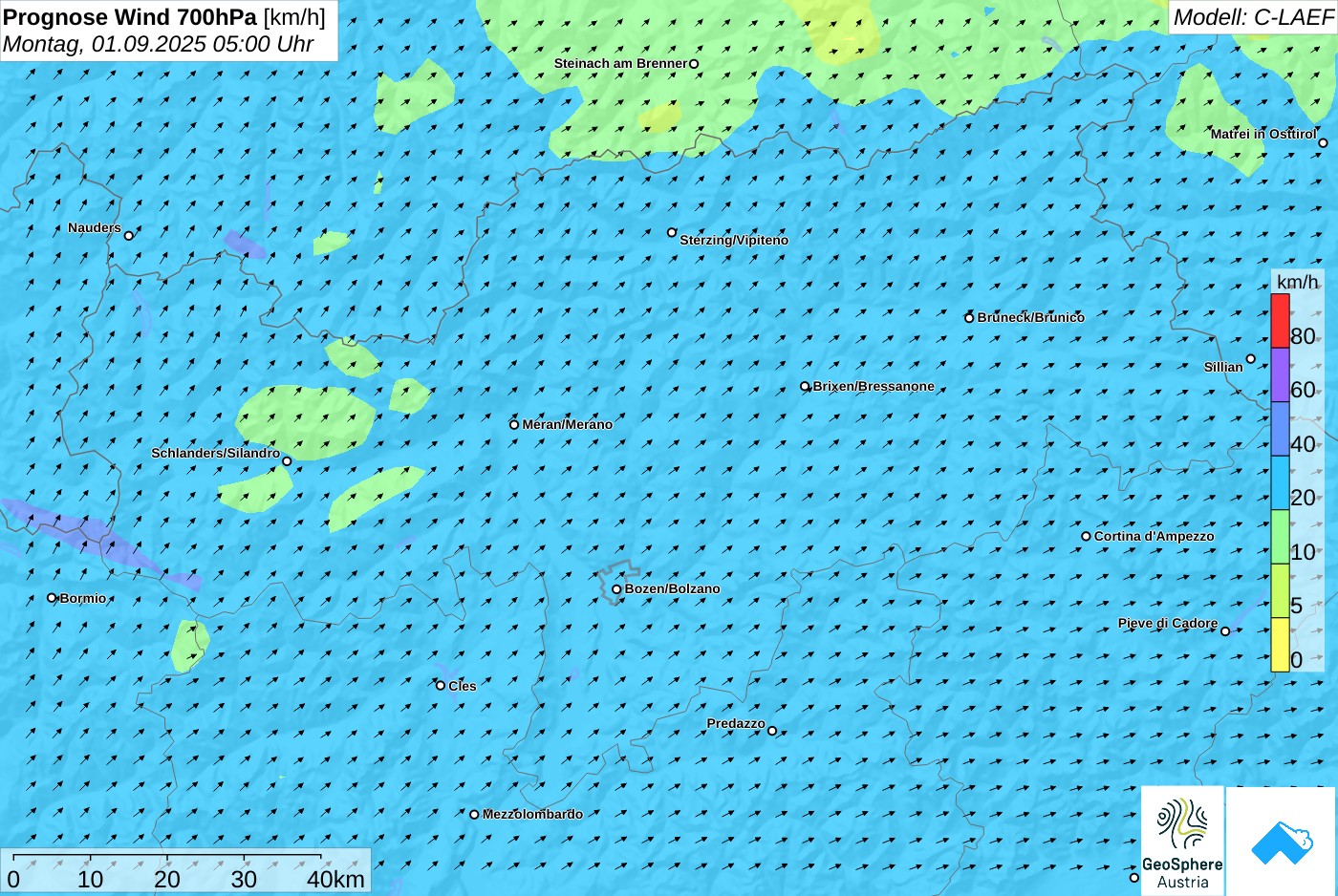
Task: Click the medium blue 40 km/h legend swatch
Action: pos(1280,429)
